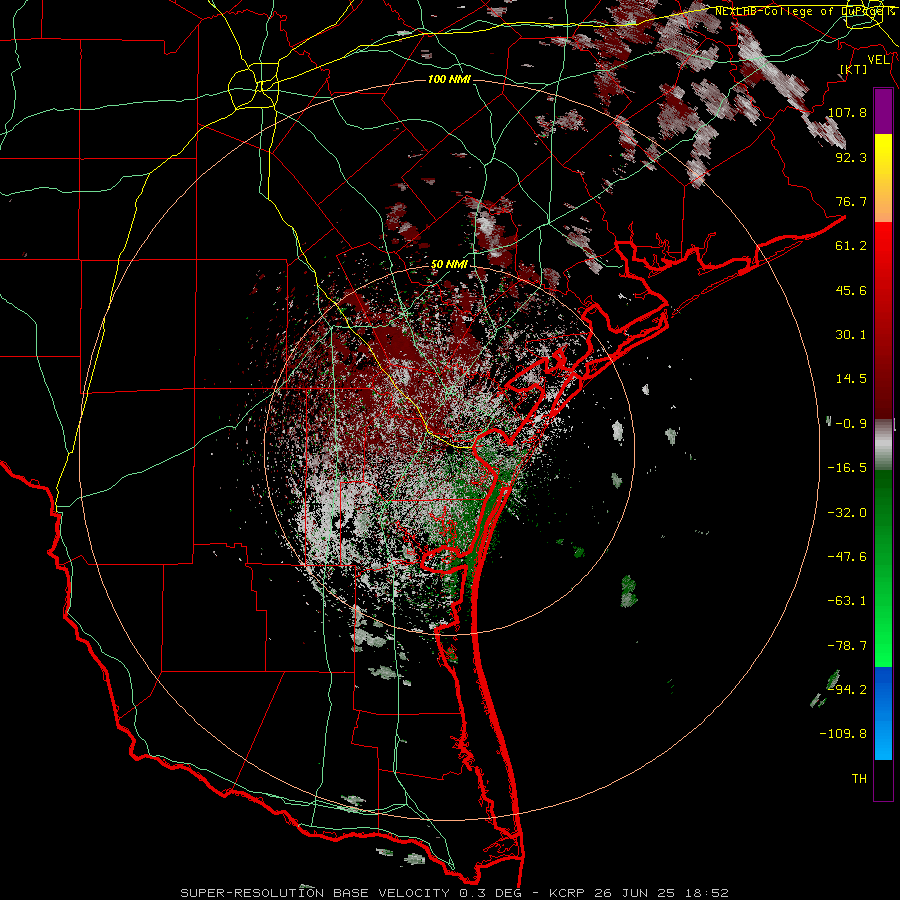900x900 pixels.
Task: Select the -78.7 velocity scale value
Action: point(847,646)
